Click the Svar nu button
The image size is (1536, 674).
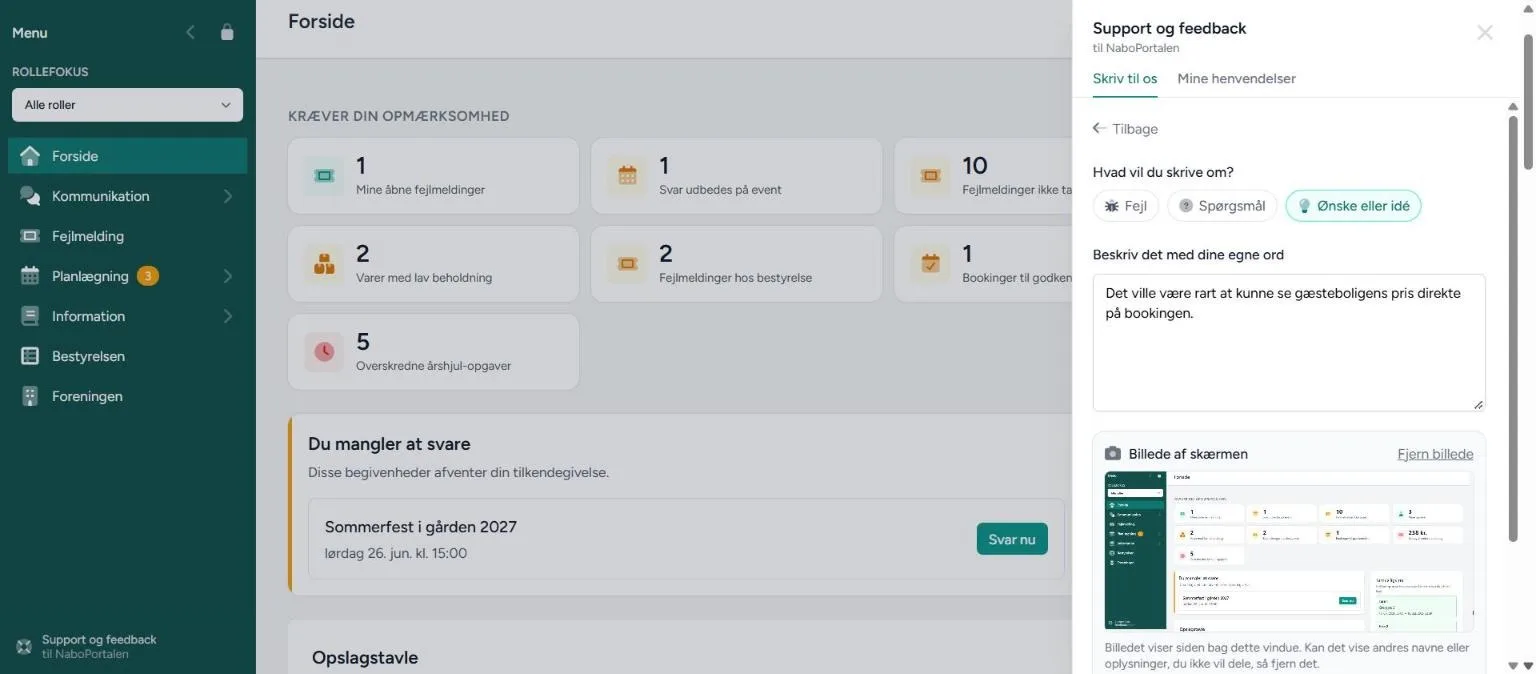click(x=1012, y=539)
